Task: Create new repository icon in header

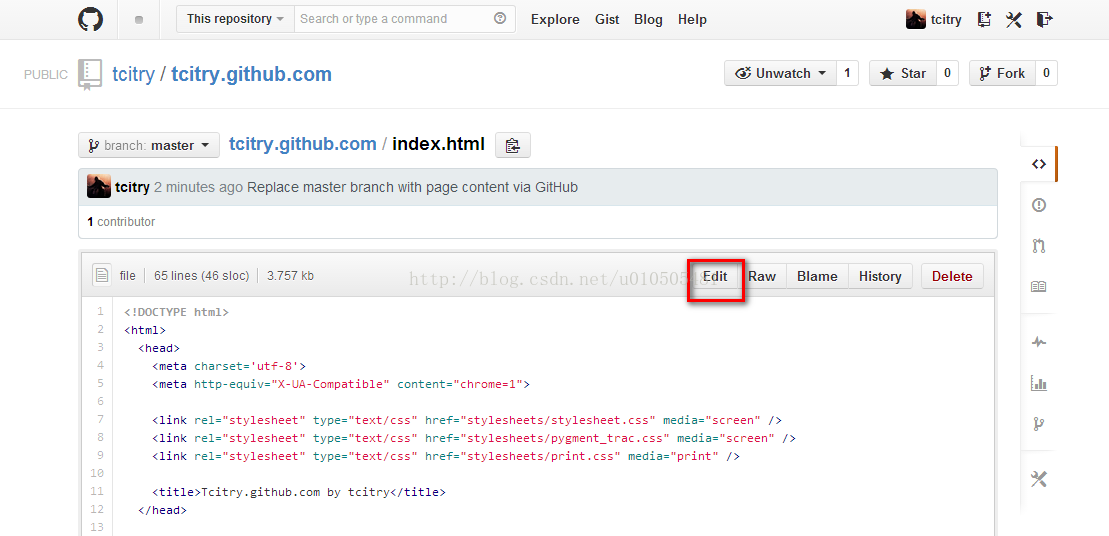Action: [985, 19]
